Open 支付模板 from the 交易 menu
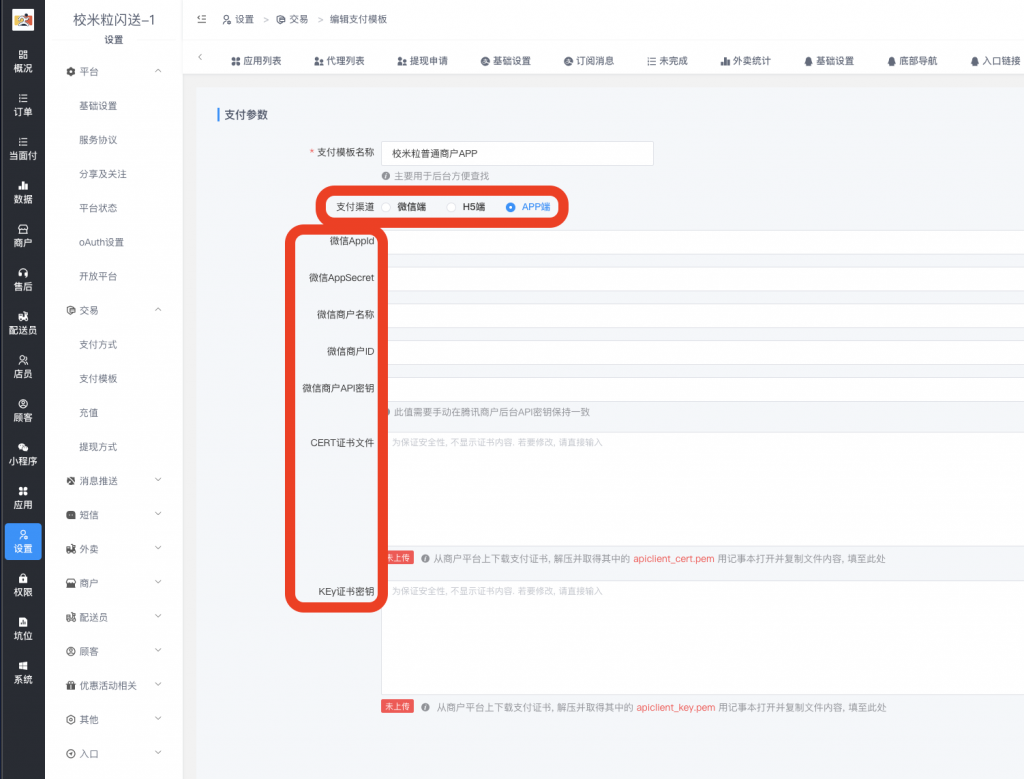1024x779 pixels. tap(100, 378)
